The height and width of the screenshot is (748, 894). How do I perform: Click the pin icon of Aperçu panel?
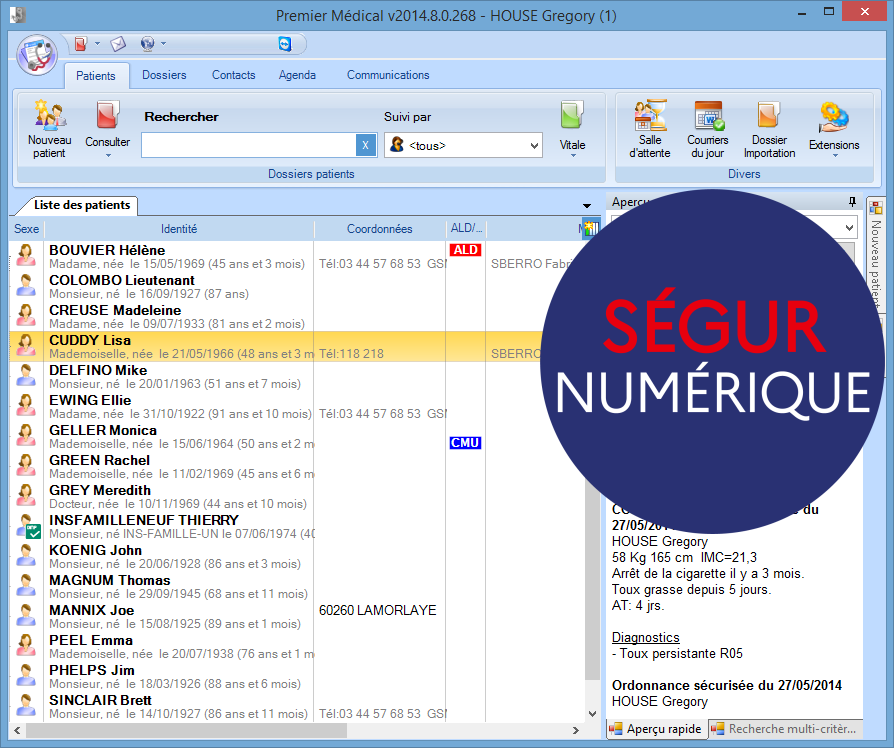click(852, 201)
